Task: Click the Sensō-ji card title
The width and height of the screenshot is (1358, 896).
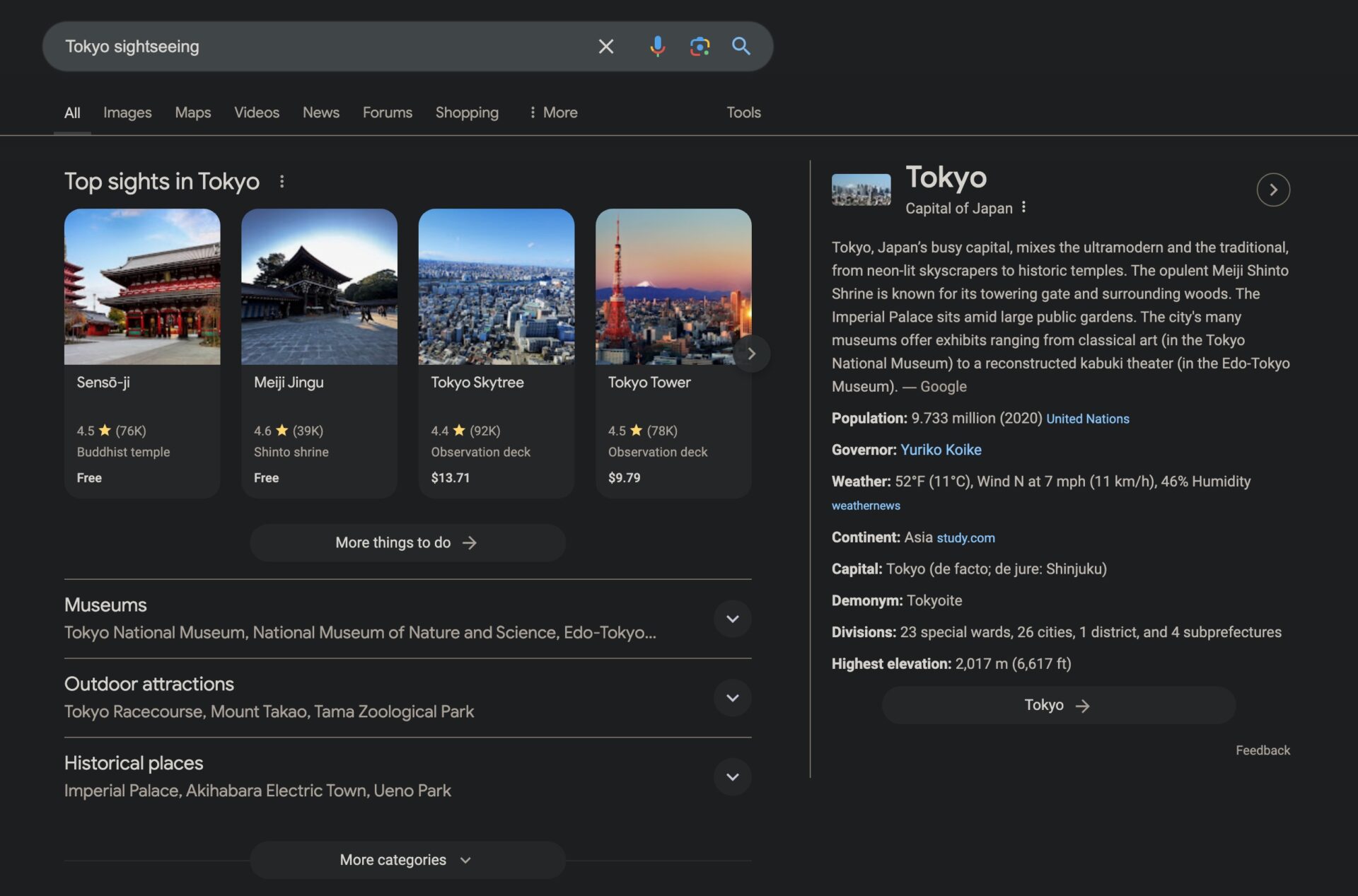Action: tap(103, 383)
